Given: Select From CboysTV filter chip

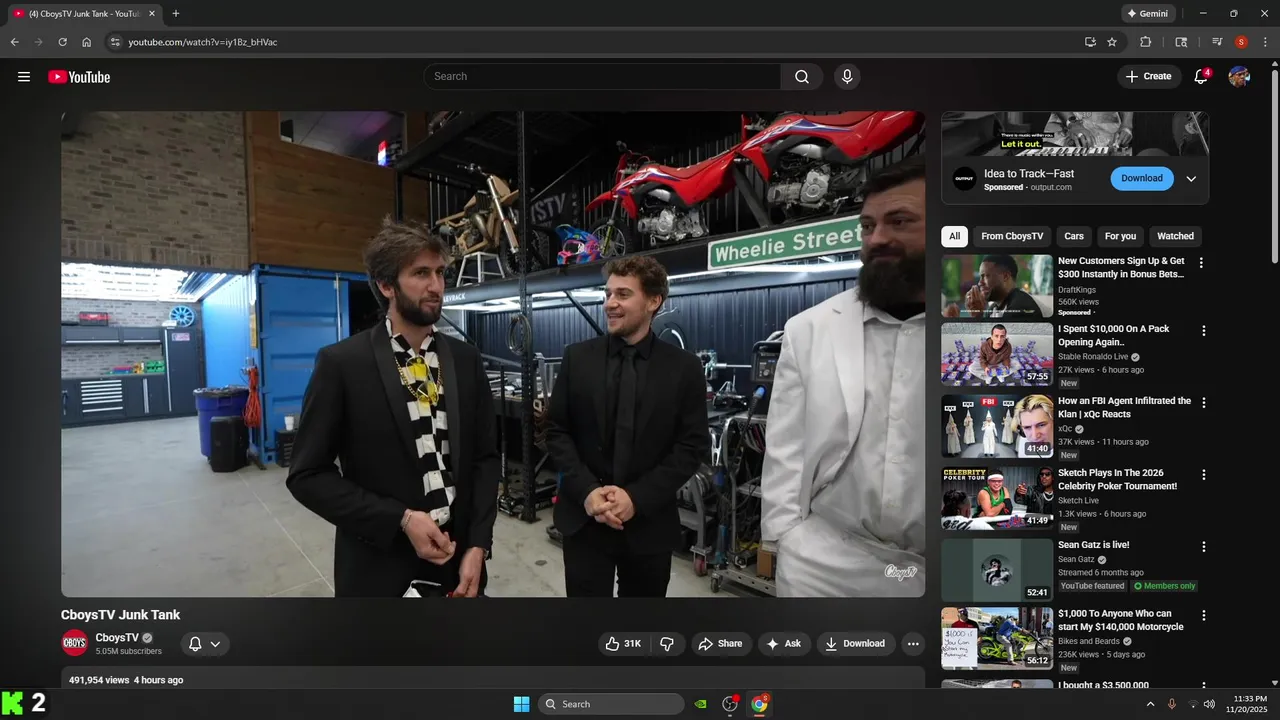Looking at the screenshot, I should pyautogui.click(x=1012, y=236).
